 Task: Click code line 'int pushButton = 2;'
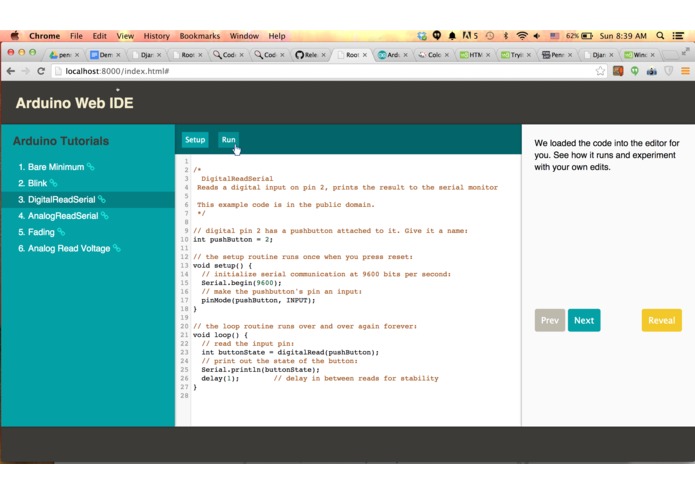point(233,239)
